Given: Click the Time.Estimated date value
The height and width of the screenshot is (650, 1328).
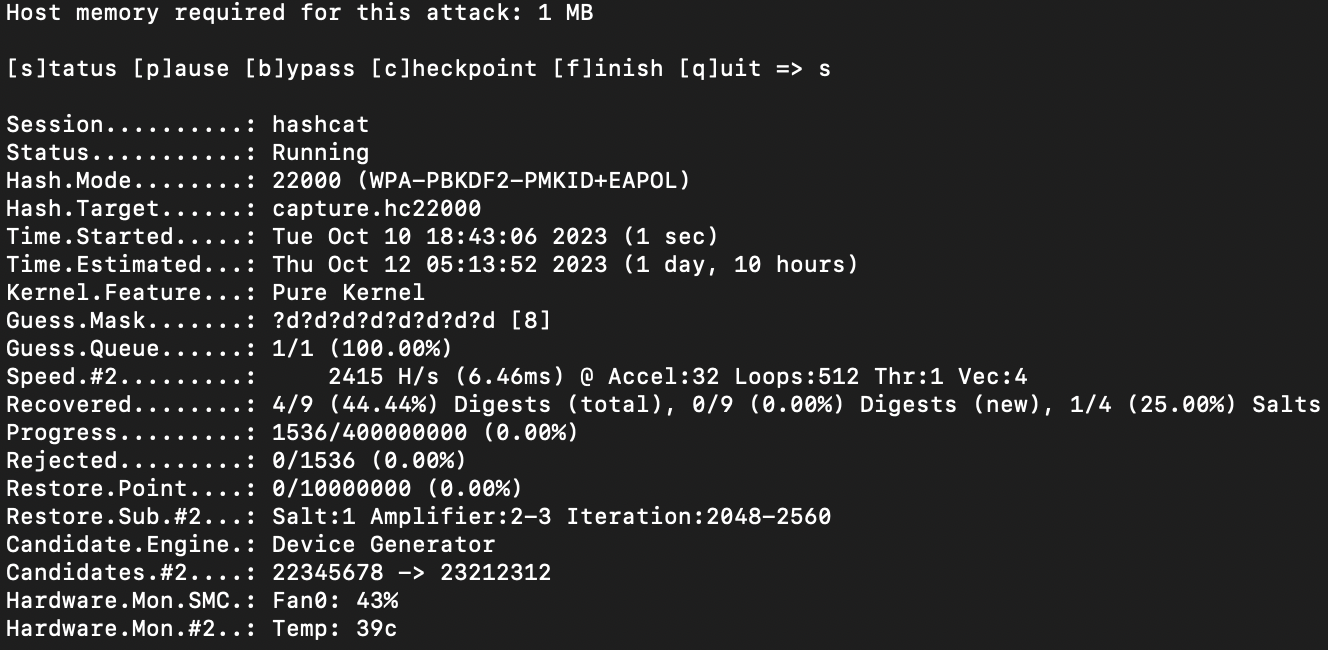Looking at the screenshot, I should (439, 265).
